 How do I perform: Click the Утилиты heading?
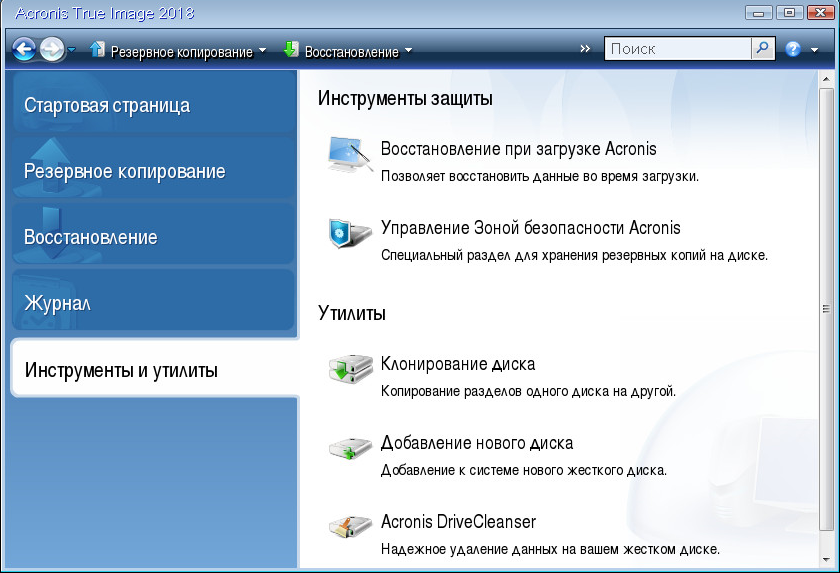click(x=352, y=313)
